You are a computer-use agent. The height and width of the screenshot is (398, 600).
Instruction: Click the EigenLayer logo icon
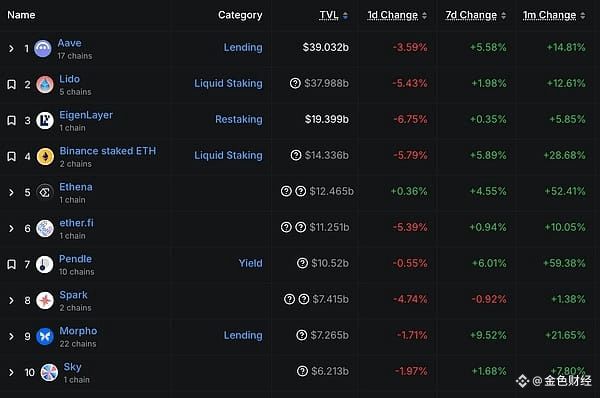(x=45, y=120)
